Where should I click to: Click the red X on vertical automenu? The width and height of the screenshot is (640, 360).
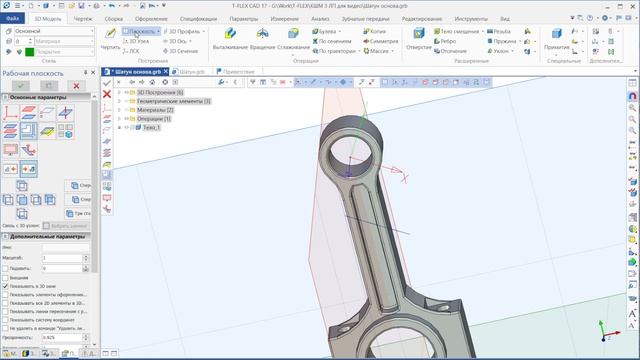pyautogui.click(x=107, y=94)
